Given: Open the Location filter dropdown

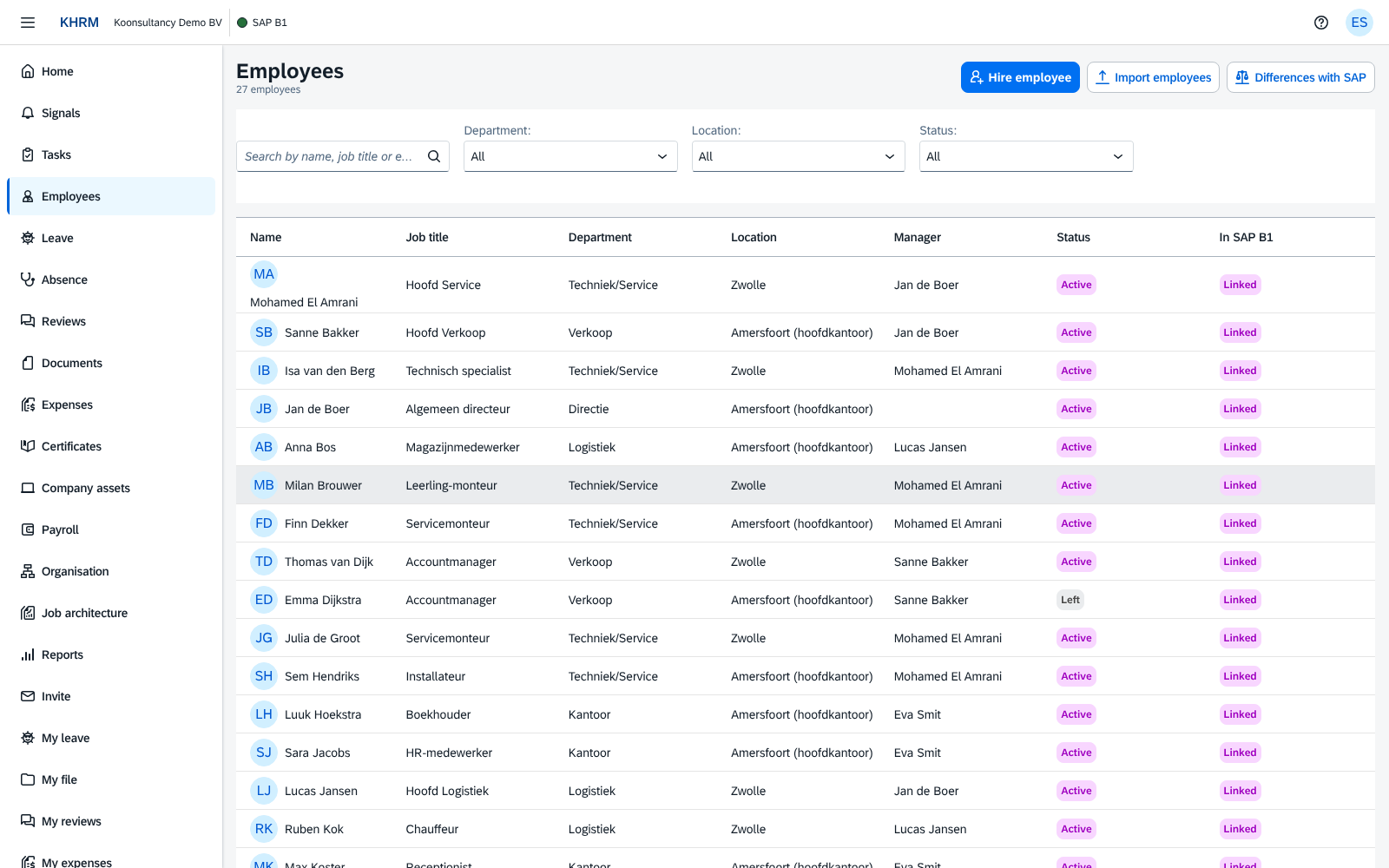Looking at the screenshot, I should [x=798, y=156].
